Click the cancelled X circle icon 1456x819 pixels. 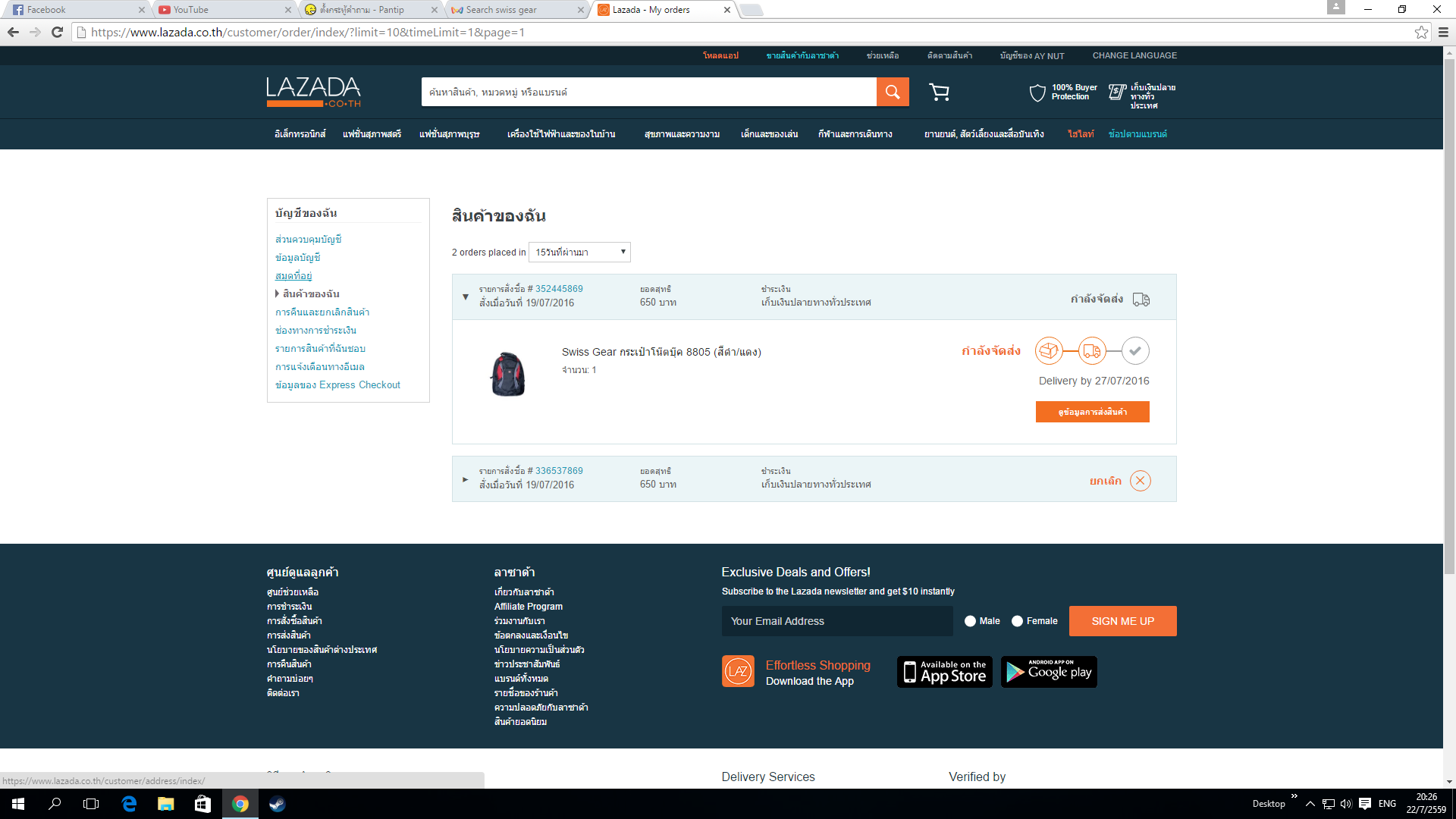pos(1140,481)
